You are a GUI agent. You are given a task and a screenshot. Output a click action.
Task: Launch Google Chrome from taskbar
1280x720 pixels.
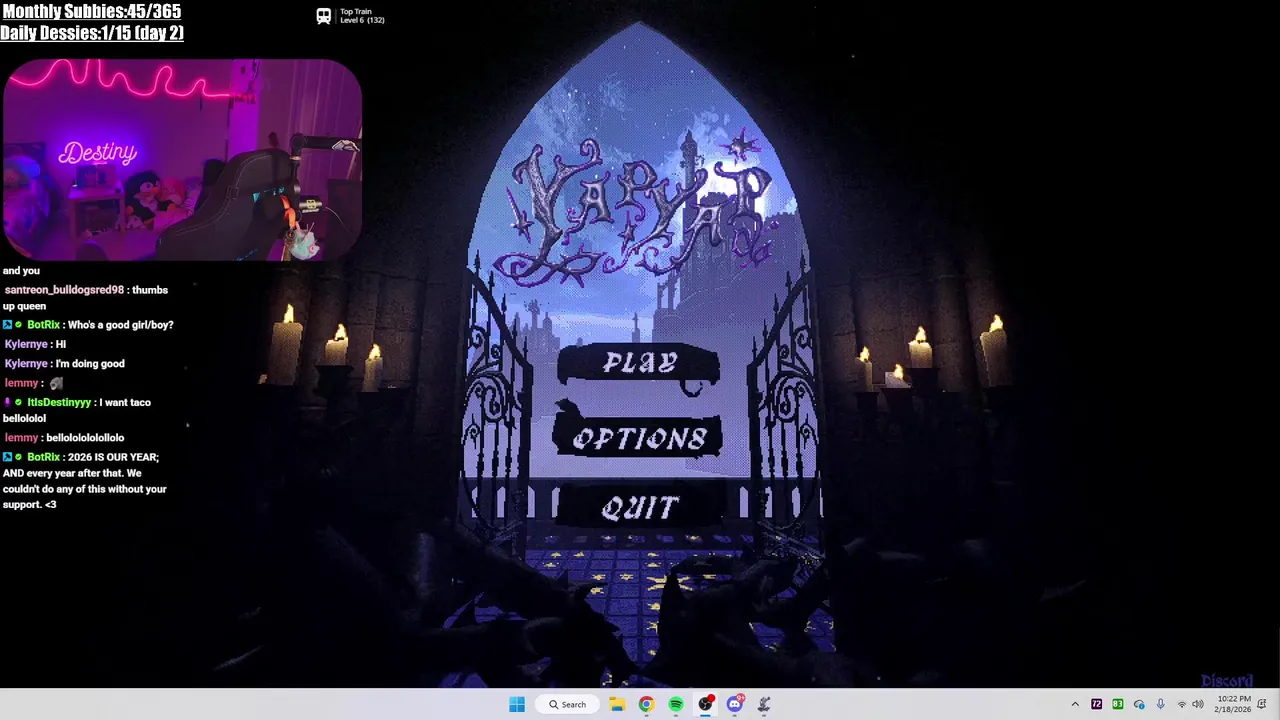point(646,704)
